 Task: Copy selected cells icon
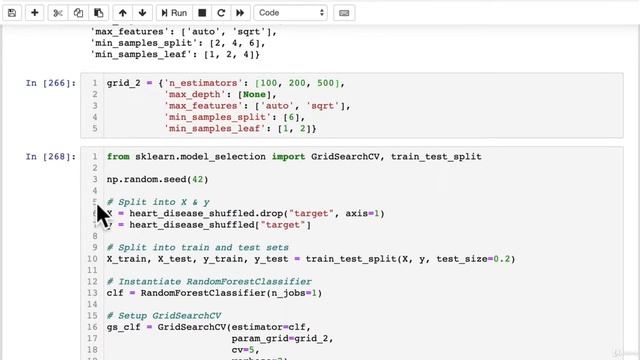click(78, 13)
